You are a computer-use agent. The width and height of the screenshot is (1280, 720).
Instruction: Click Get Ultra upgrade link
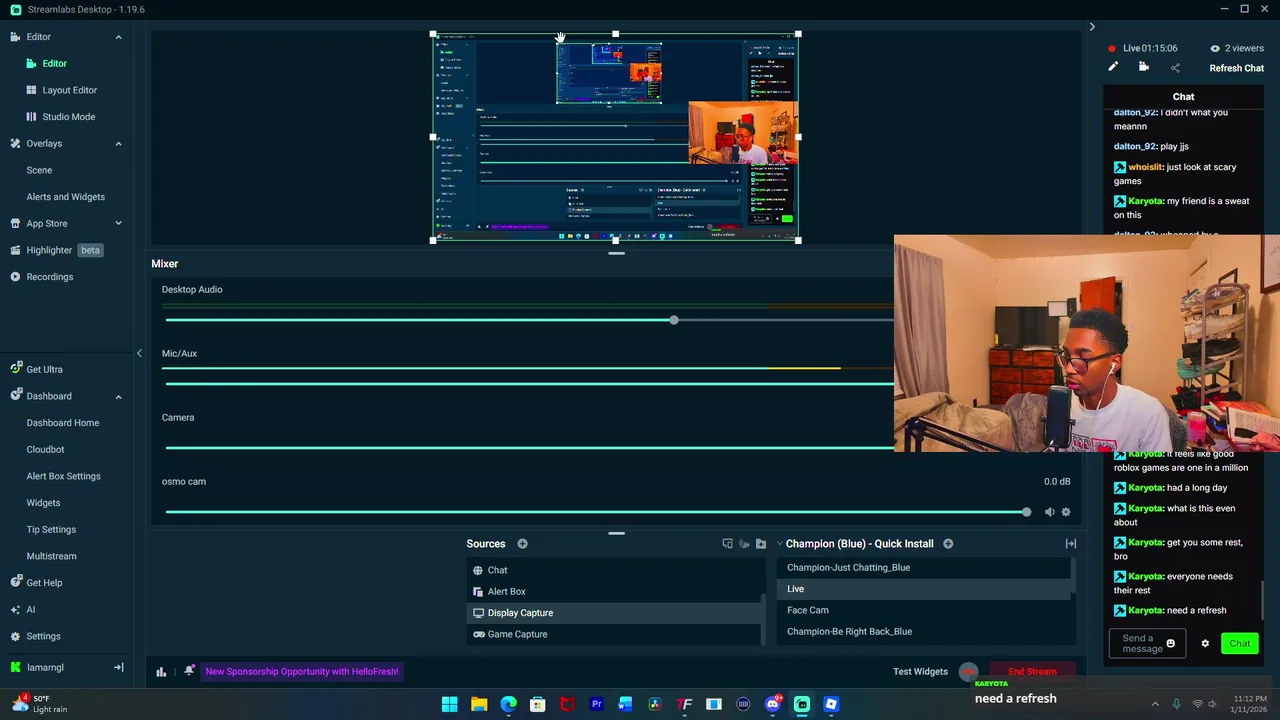point(44,370)
